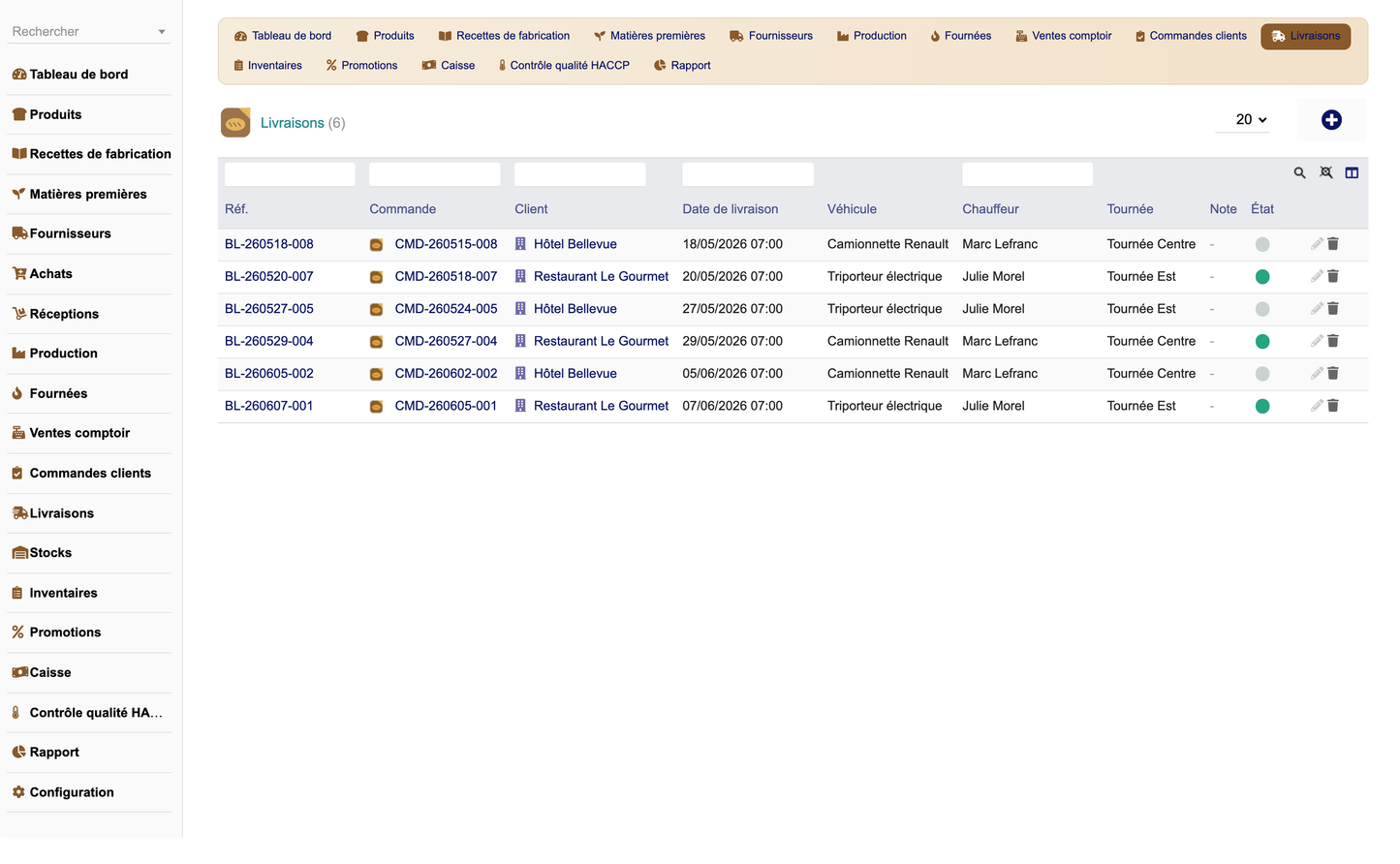Sort by Réf. column header

(x=235, y=209)
